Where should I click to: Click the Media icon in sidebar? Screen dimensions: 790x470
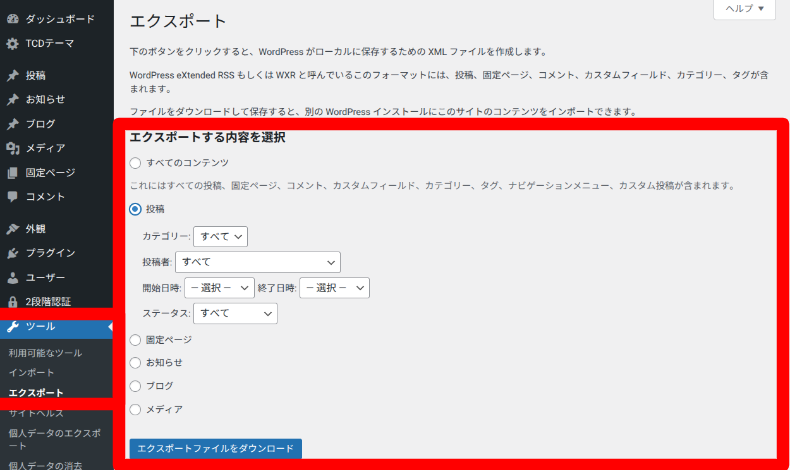(13, 148)
